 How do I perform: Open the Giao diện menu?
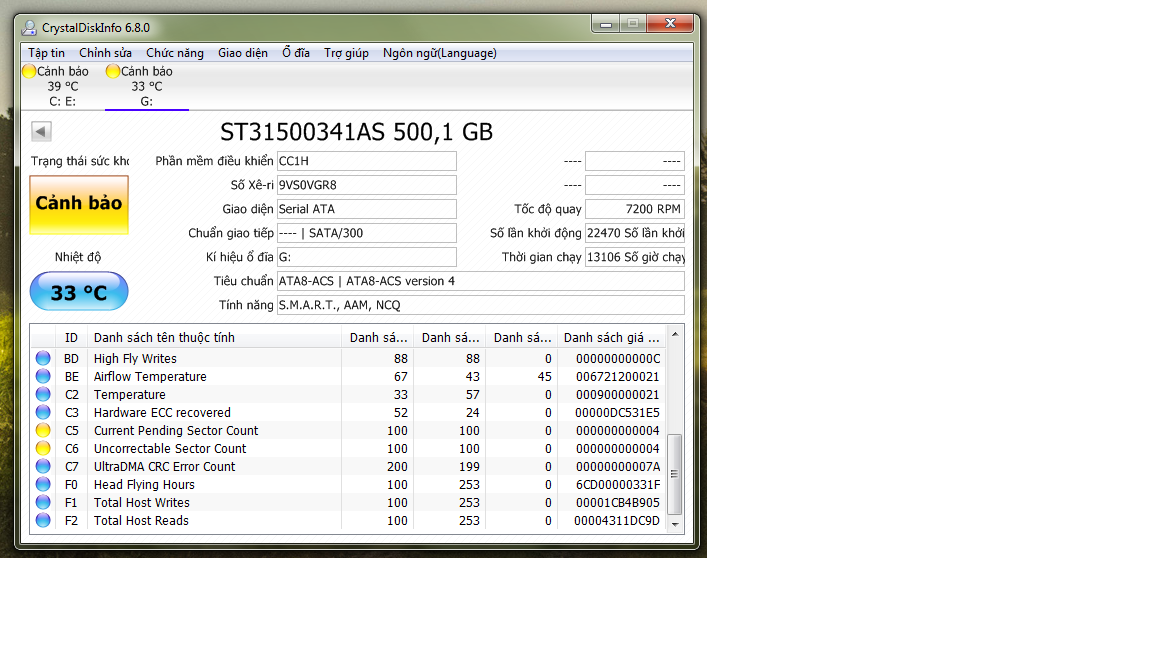pos(243,53)
